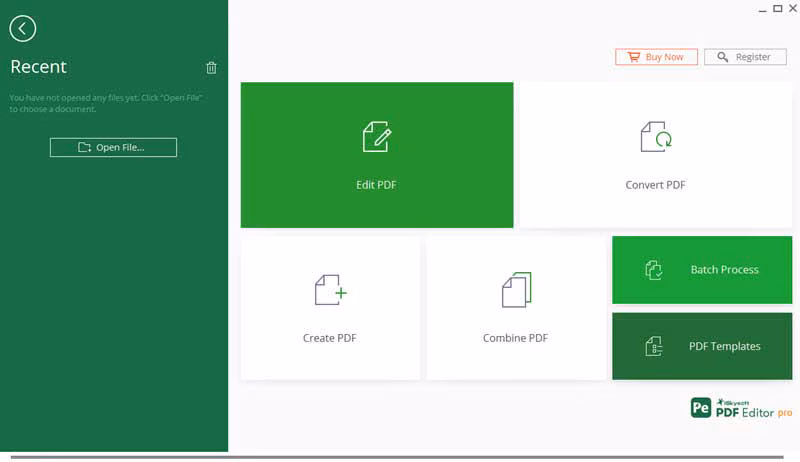Open PDF Templates label
This screenshot has height=462, width=800.
pyautogui.click(x=724, y=346)
